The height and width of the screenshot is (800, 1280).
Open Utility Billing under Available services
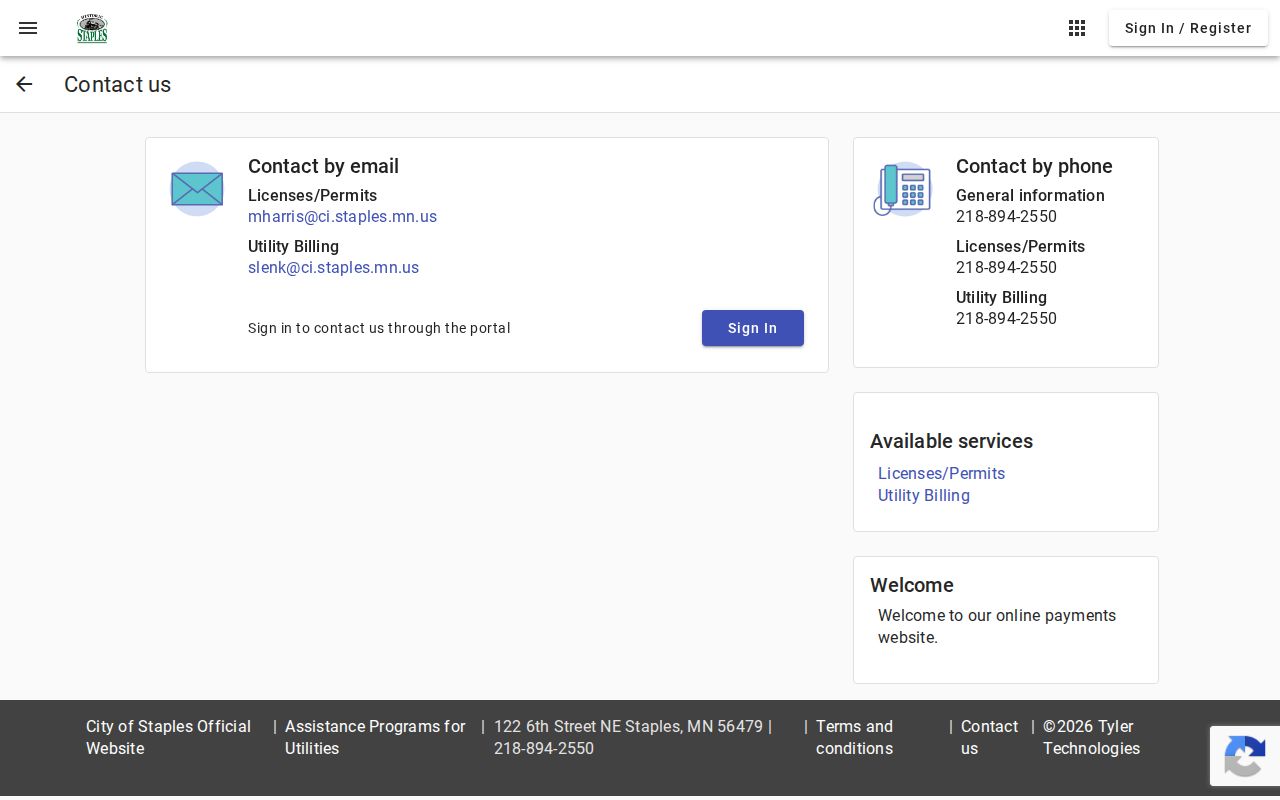[x=924, y=496]
